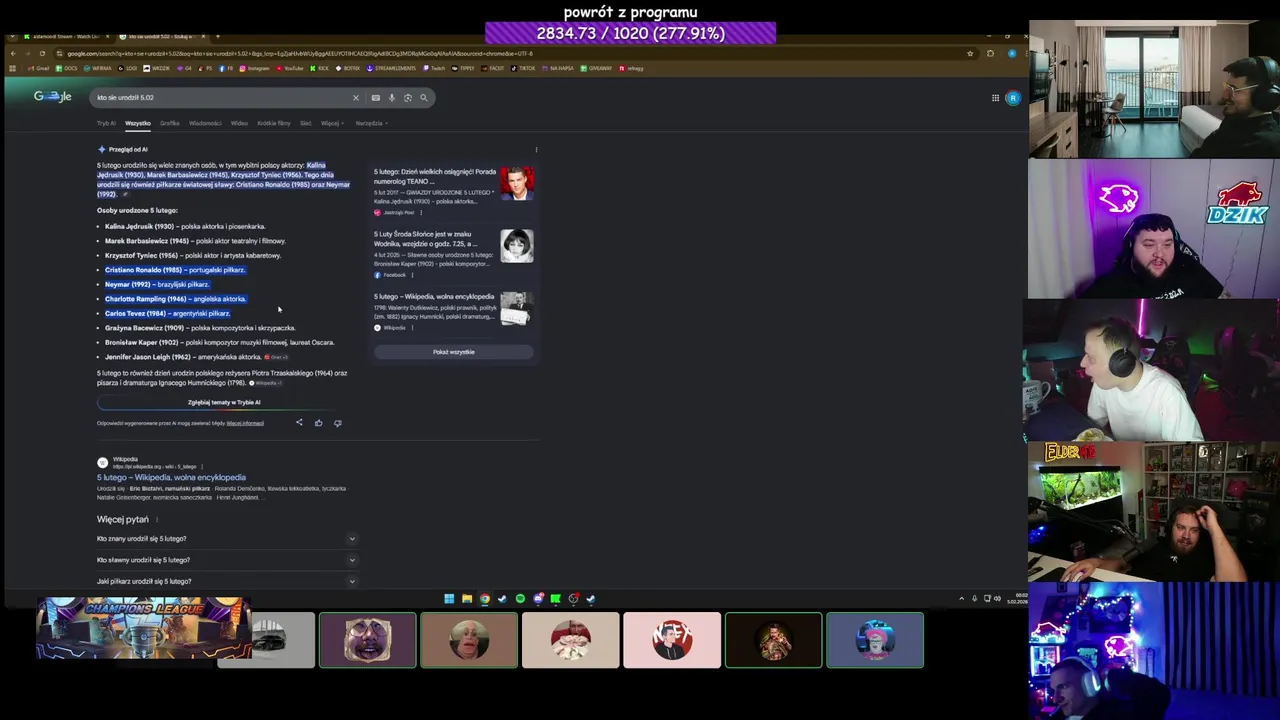
Task: Bookmark this page with star icon
Action: (x=970, y=53)
